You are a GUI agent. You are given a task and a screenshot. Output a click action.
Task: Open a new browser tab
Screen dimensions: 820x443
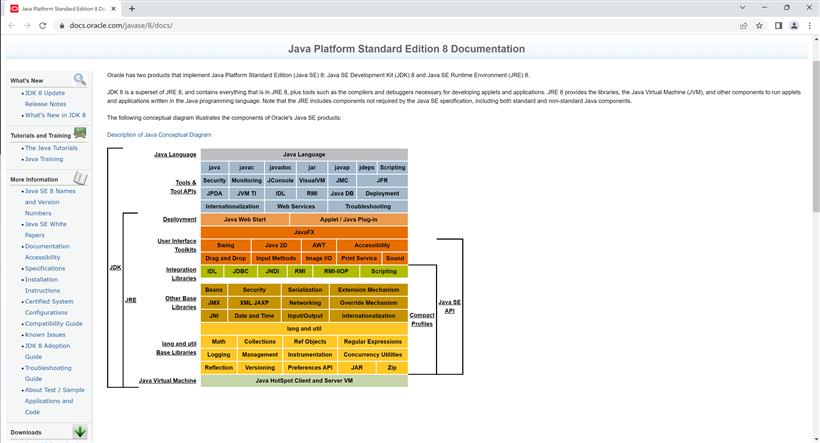tap(132, 8)
